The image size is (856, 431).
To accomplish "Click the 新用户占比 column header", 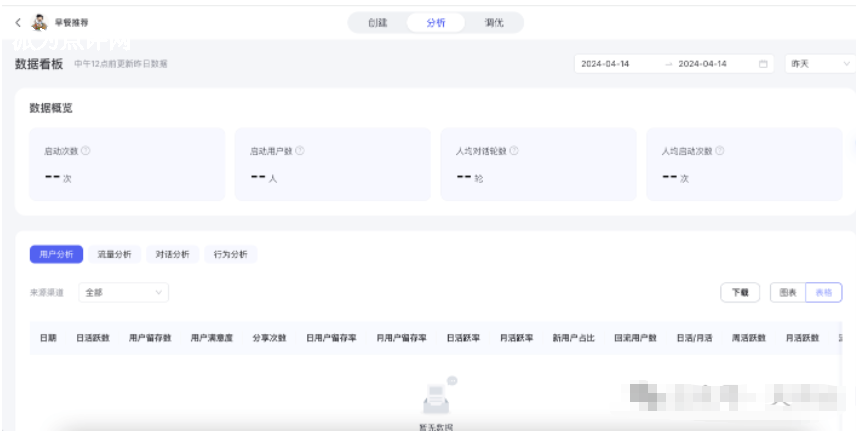I will click(574, 338).
